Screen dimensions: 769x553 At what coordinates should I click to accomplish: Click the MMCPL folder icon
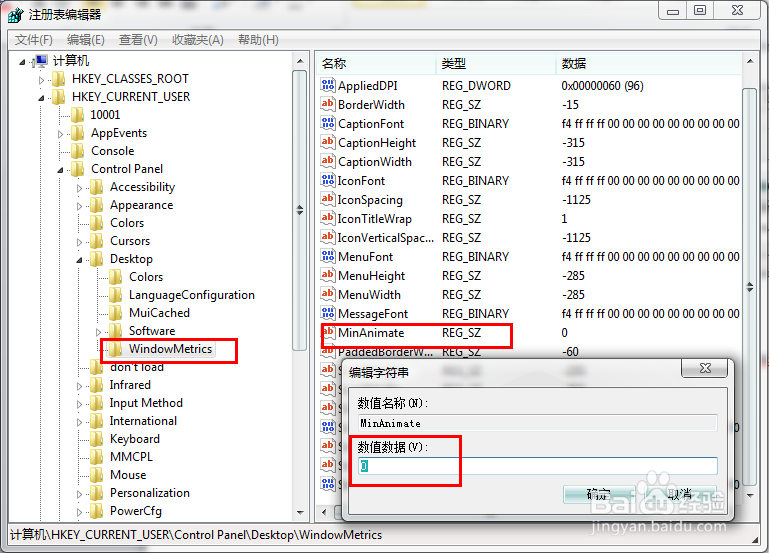tap(97, 456)
